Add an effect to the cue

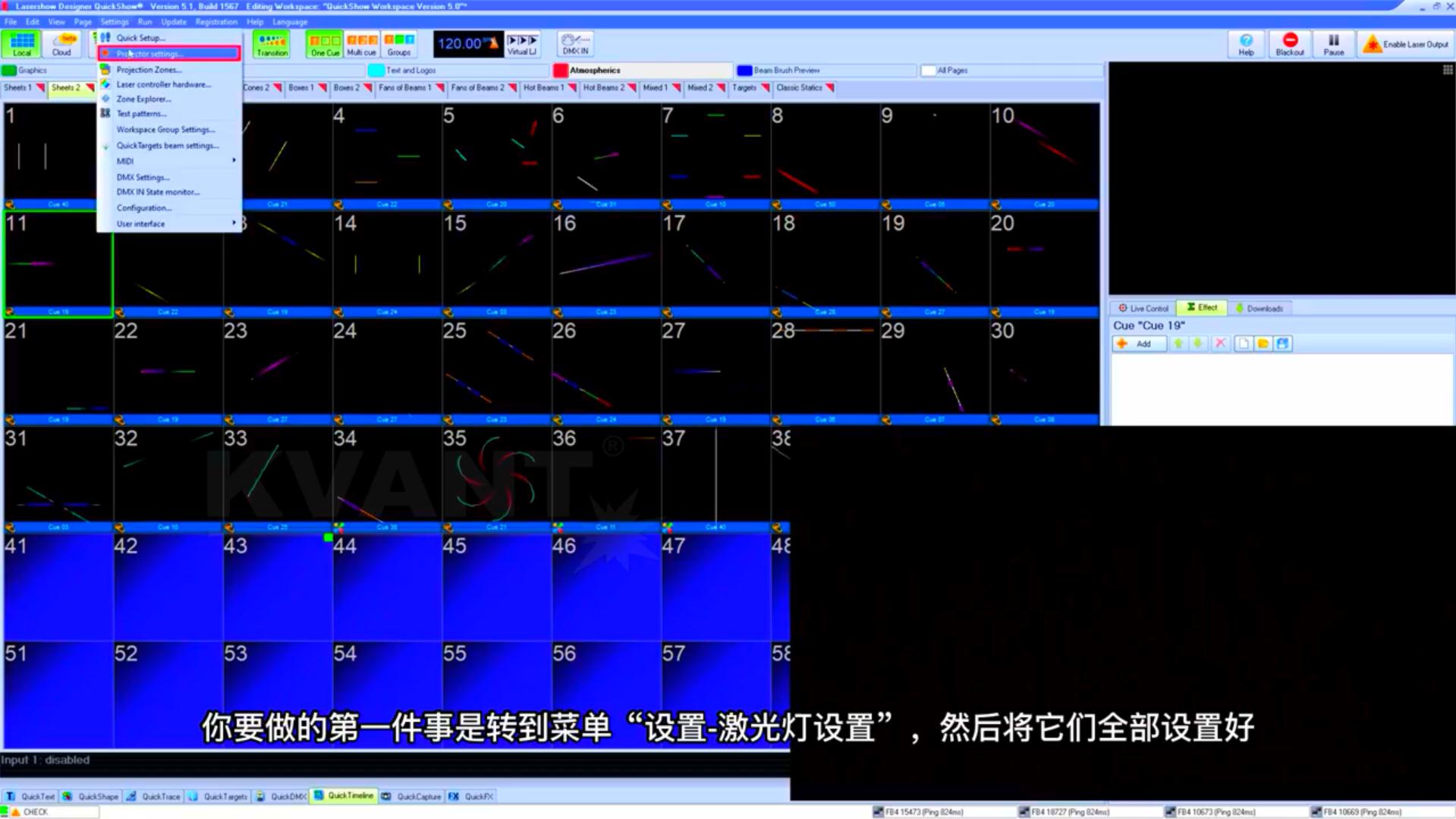1139,344
